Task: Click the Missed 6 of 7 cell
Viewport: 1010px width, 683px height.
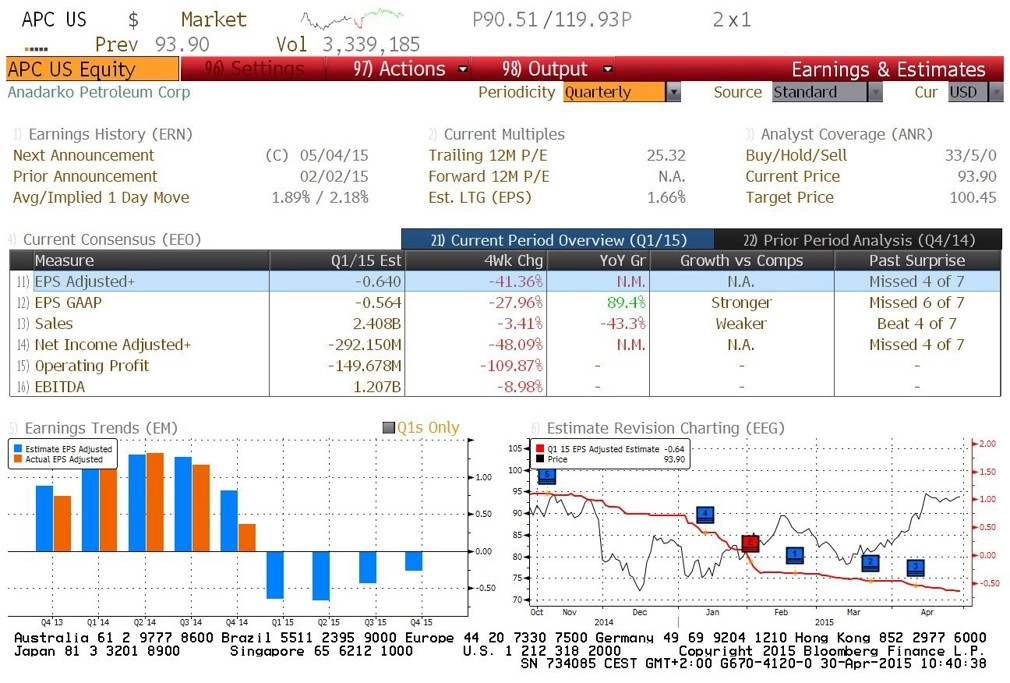Action: point(917,302)
